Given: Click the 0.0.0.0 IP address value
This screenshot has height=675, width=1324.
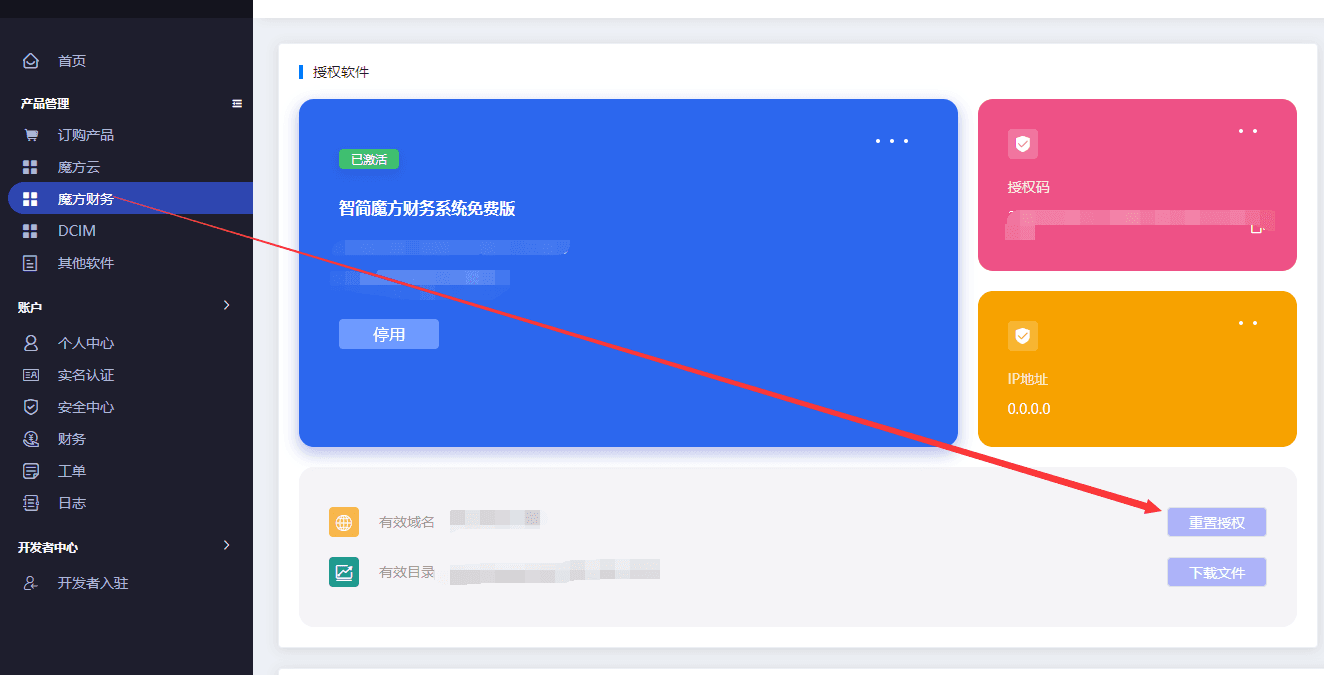Looking at the screenshot, I should [1029, 409].
